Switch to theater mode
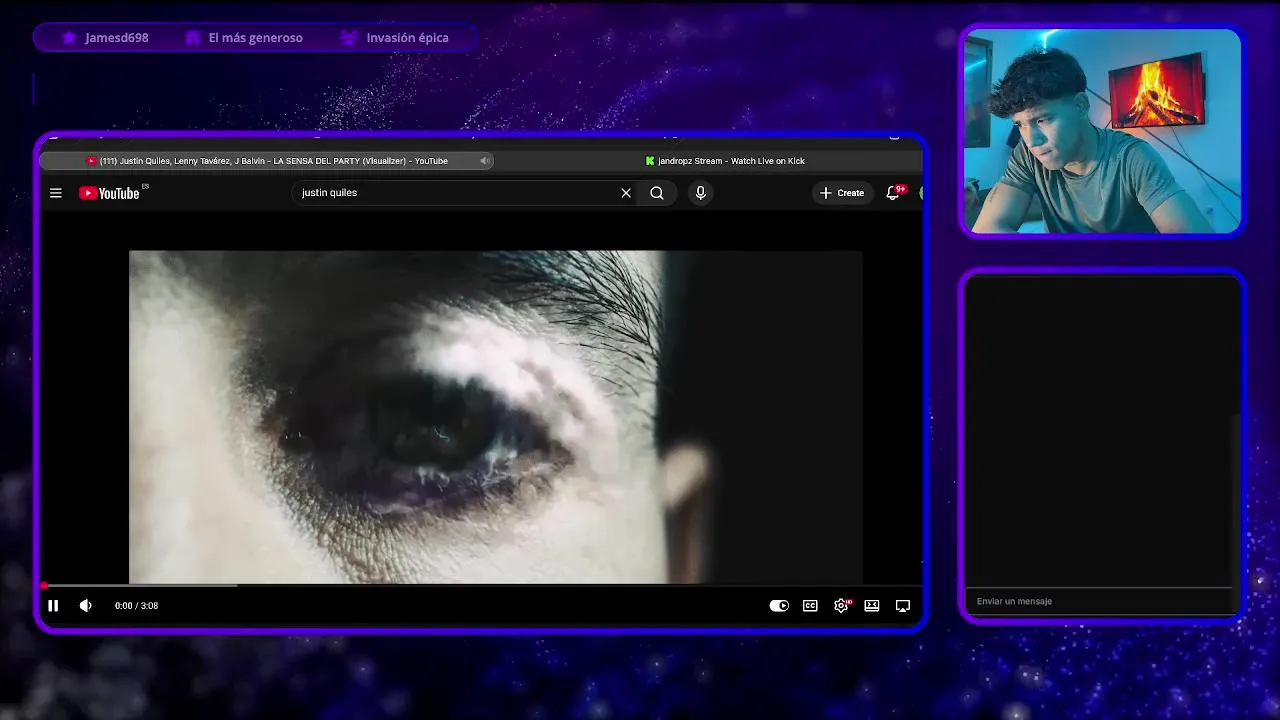The height and width of the screenshot is (720, 1280). pos(872,605)
